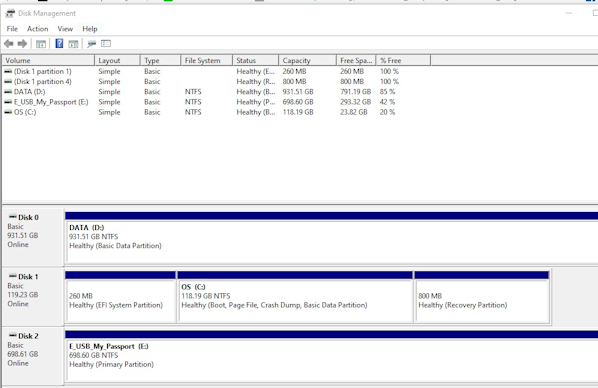Select the DATA (D:) volume name in list
Image resolution: width=598 pixels, height=388 pixels.
(29, 92)
